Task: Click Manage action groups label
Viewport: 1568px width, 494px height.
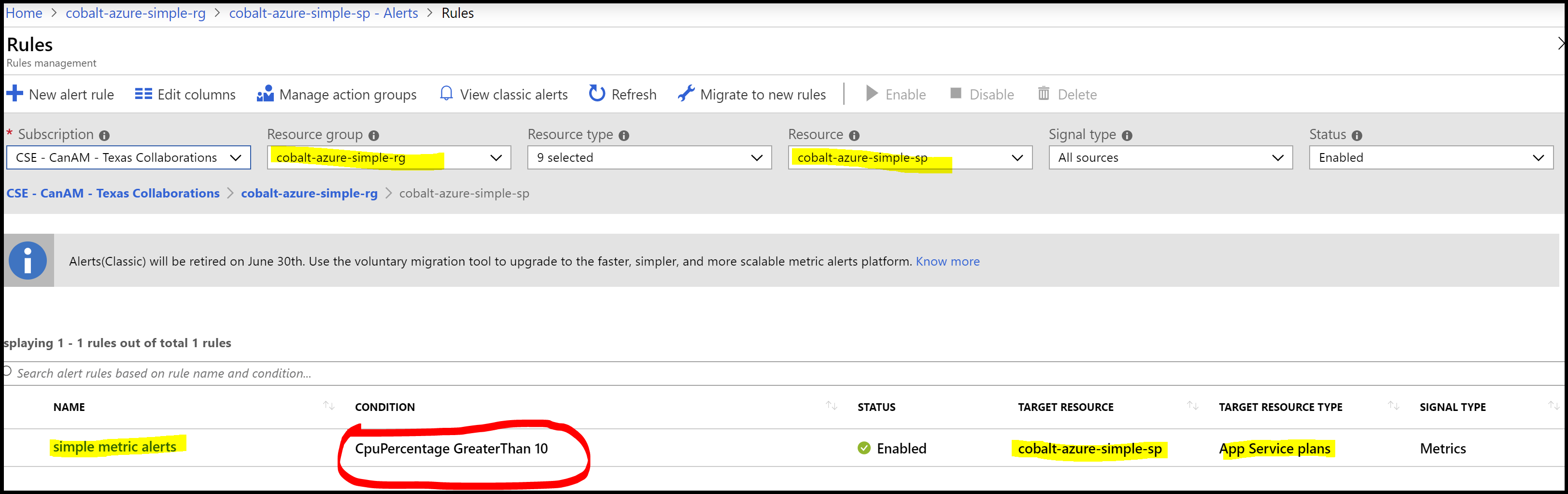Action: (x=348, y=94)
